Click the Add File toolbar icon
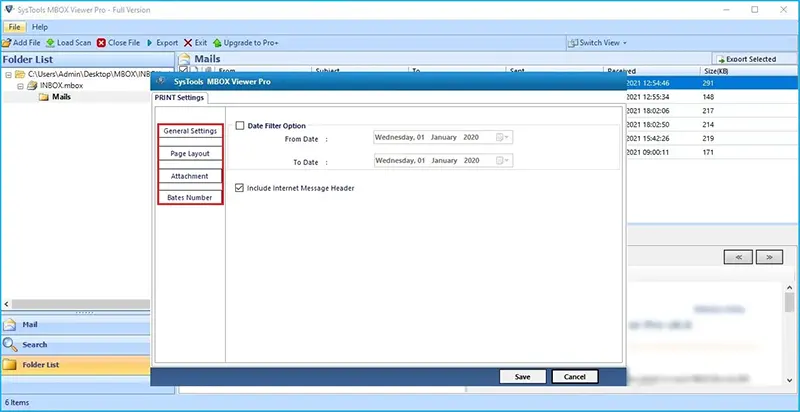The width and height of the screenshot is (800, 412). [7, 43]
